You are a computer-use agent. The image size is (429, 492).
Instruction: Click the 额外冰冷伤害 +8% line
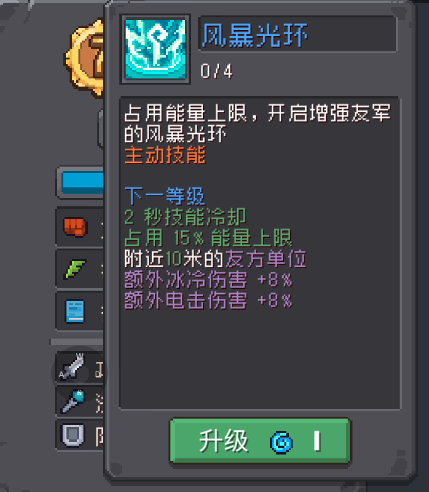click(x=208, y=279)
